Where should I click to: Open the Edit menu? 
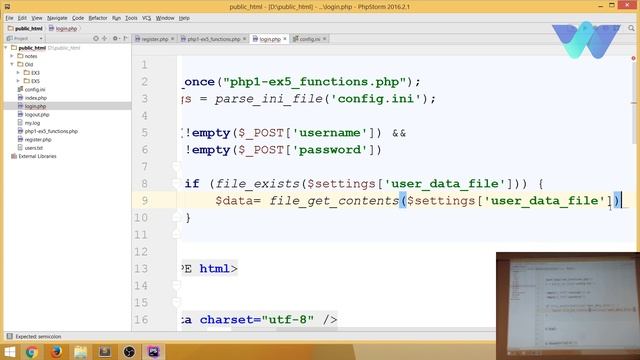(22, 18)
